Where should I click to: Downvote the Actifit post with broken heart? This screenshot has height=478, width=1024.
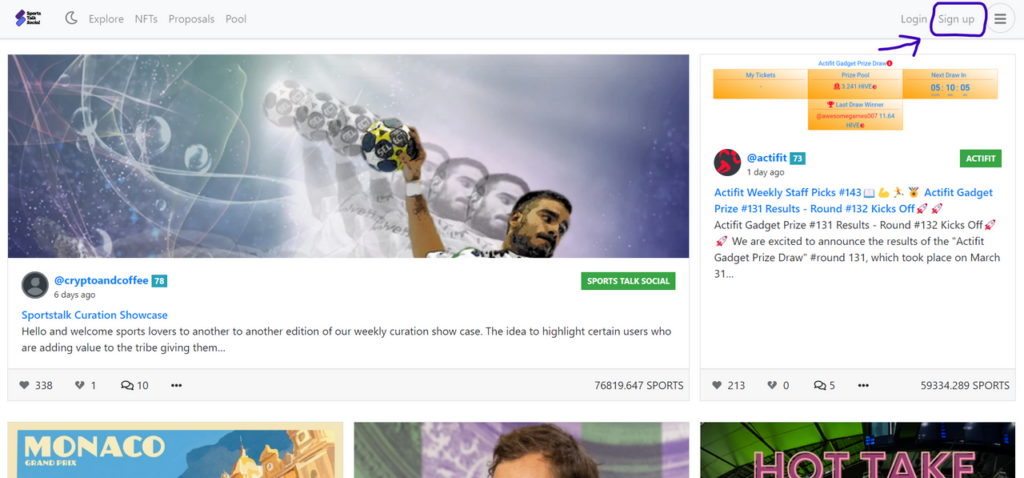tap(772, 385)
